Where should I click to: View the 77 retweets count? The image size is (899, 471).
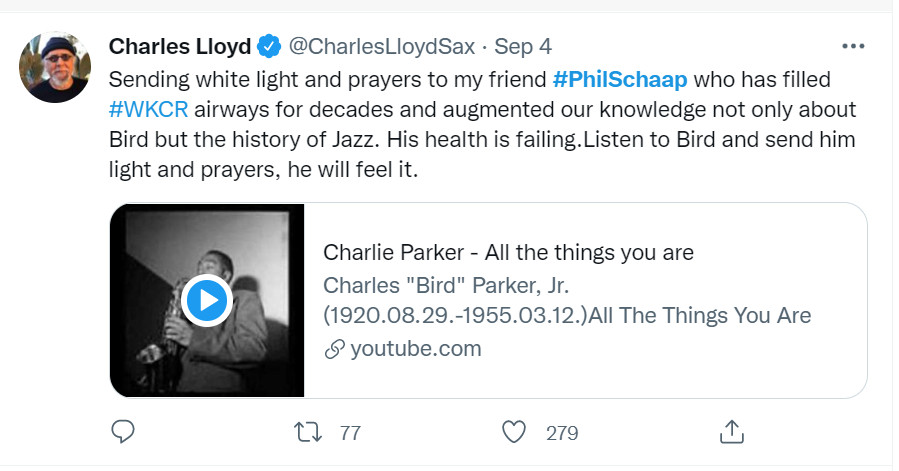[350, 433]
